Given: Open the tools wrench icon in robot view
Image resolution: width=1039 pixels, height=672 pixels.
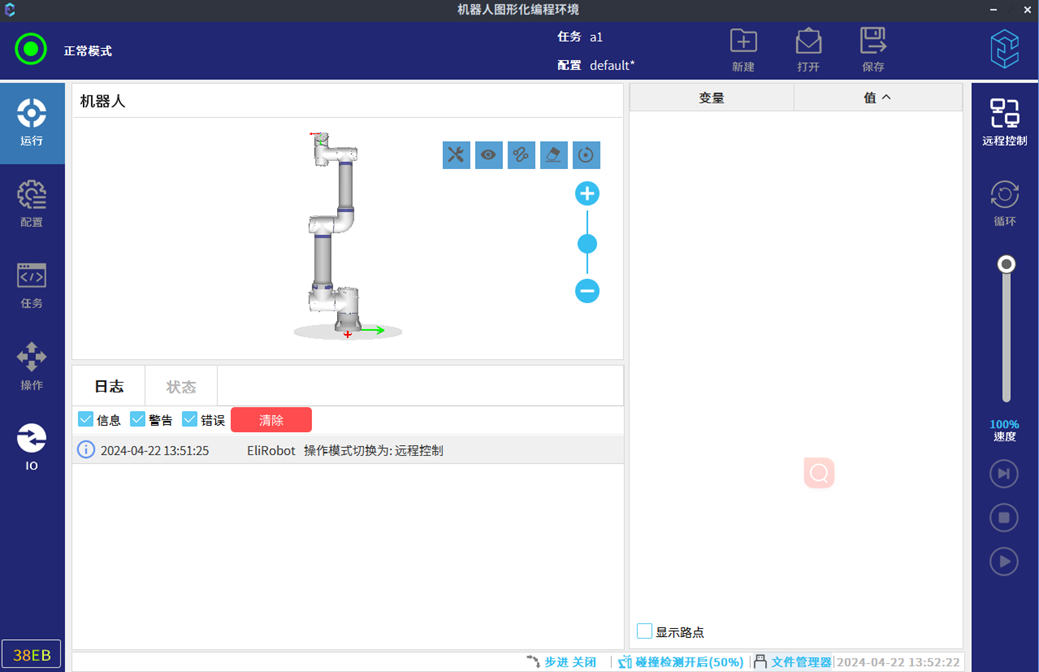Looking at the screenshot, I should pos(456,155).
